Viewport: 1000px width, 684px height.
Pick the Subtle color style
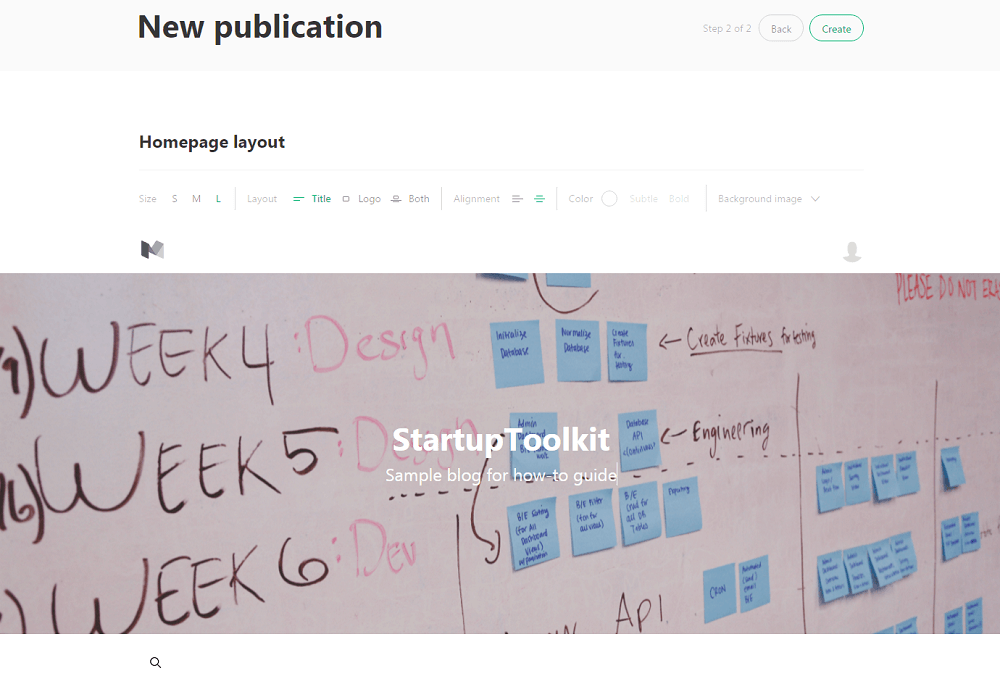[x=643, y=199]
